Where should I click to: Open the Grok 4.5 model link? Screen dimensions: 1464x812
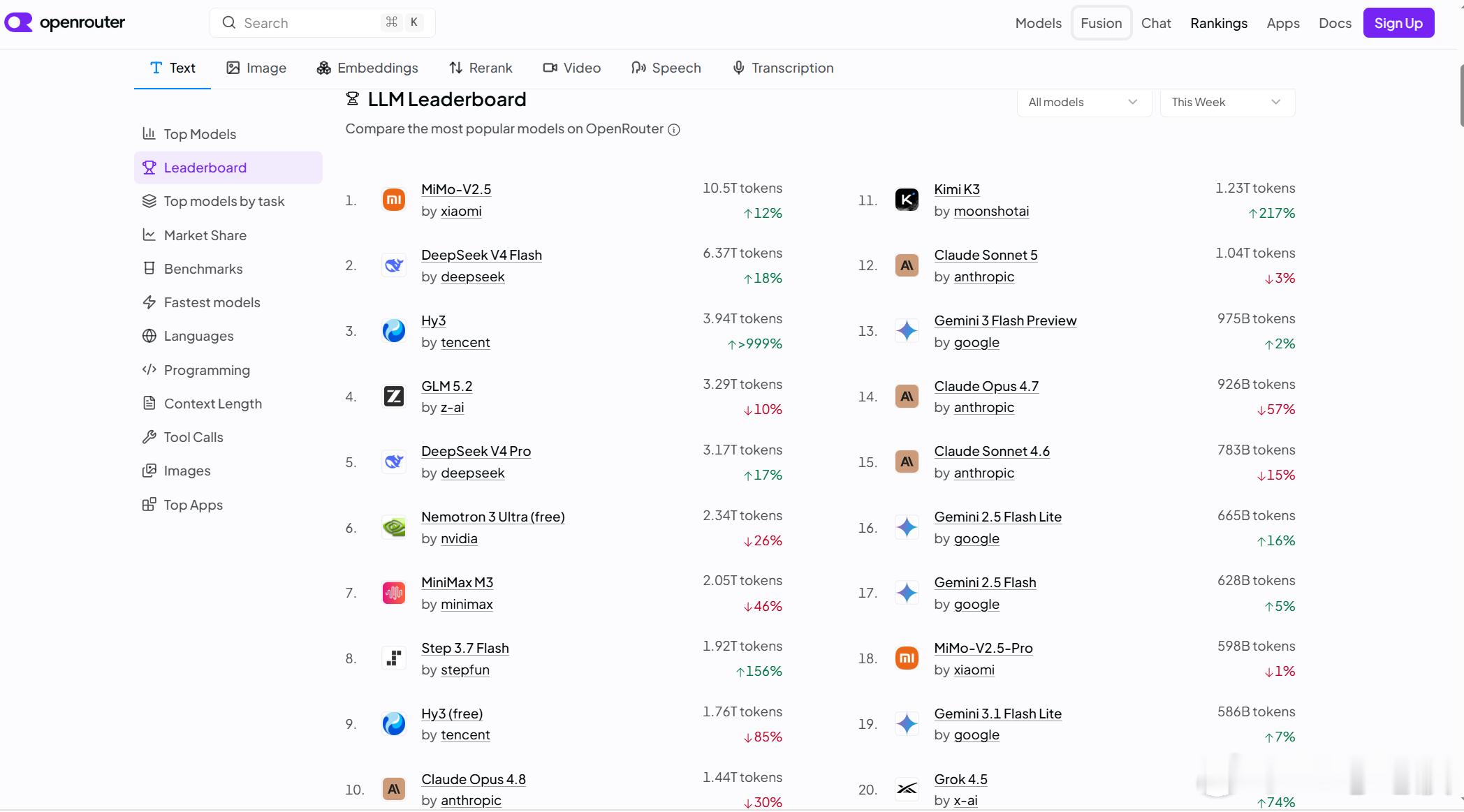tap(960, 779)
